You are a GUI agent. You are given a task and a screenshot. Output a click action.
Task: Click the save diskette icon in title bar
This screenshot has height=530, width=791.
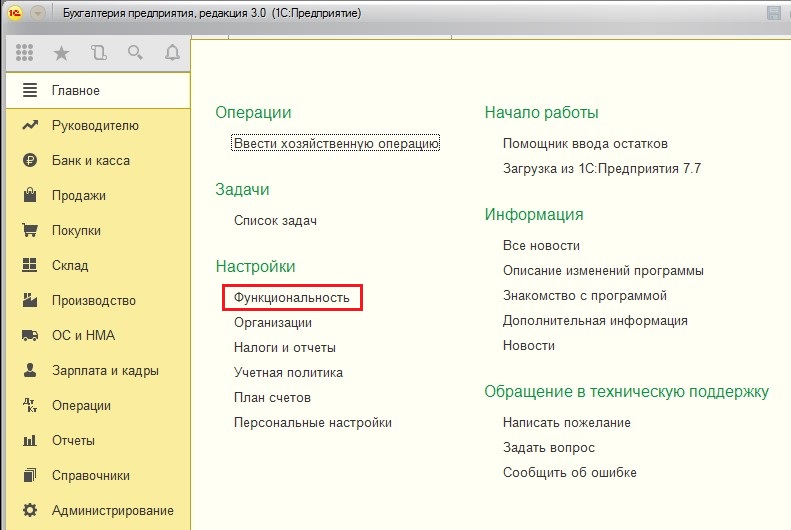pyautogui.click(x=774, y=13)
